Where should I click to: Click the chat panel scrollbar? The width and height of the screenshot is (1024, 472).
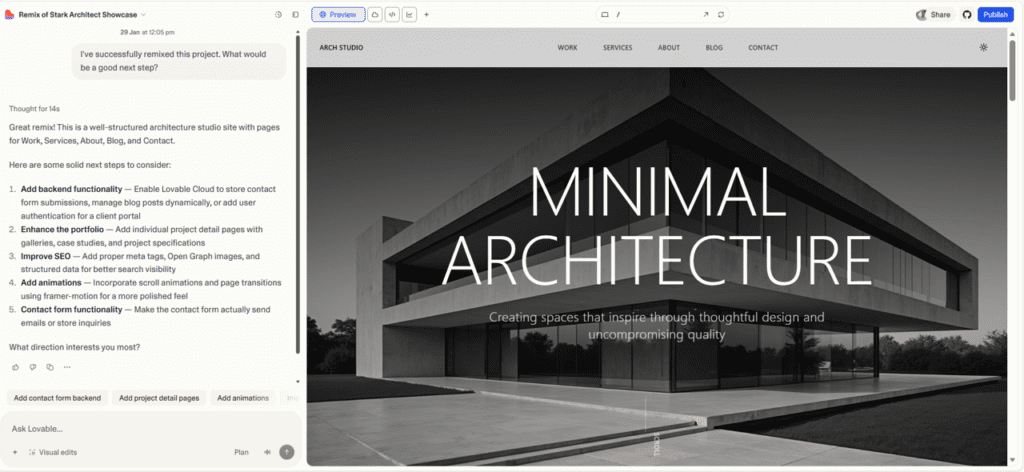298,196
